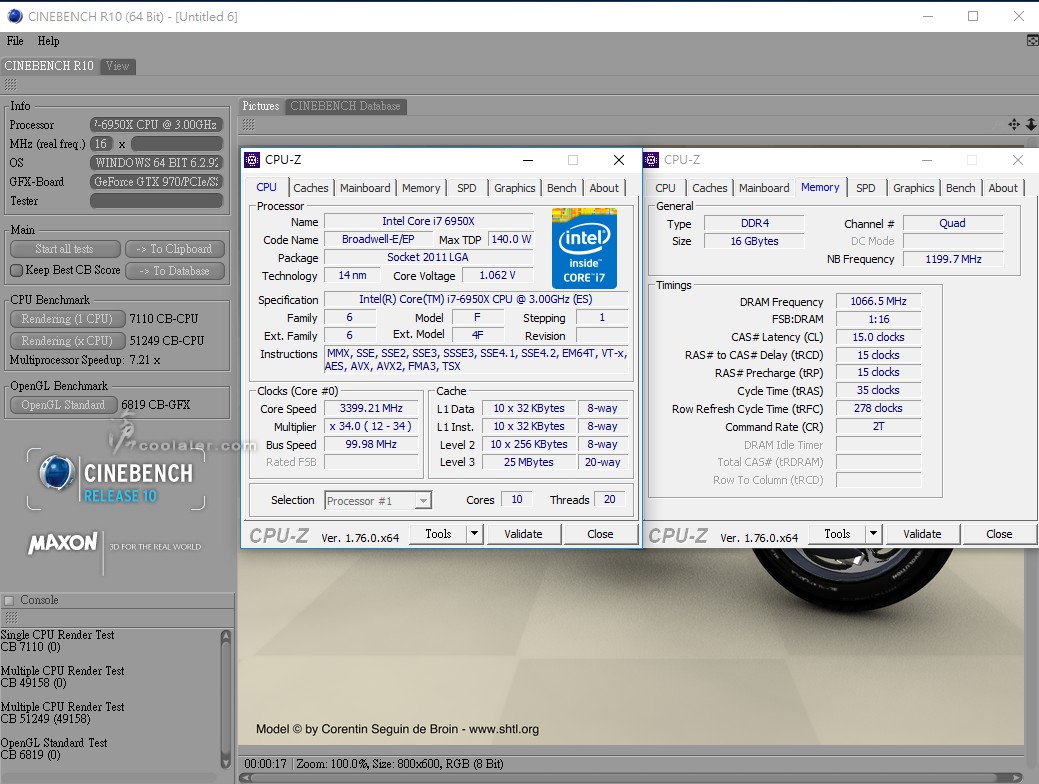This screenshot has height=784, width=1039.
Task: Open Tools dropdown arrow in Memory window
Action: (873, 533)
